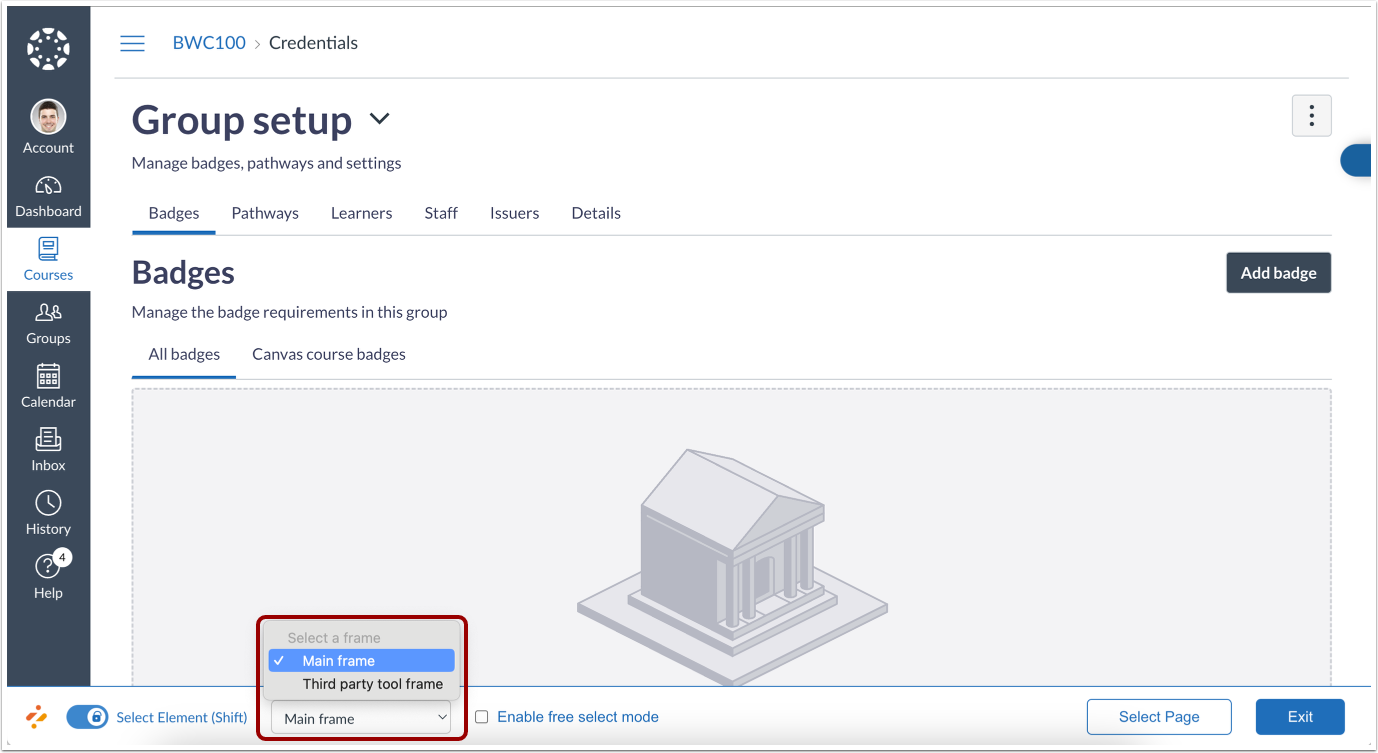Screen dimensions: 1378x753
Task: Click the Help notification badge 4
Action: (62, 557)
